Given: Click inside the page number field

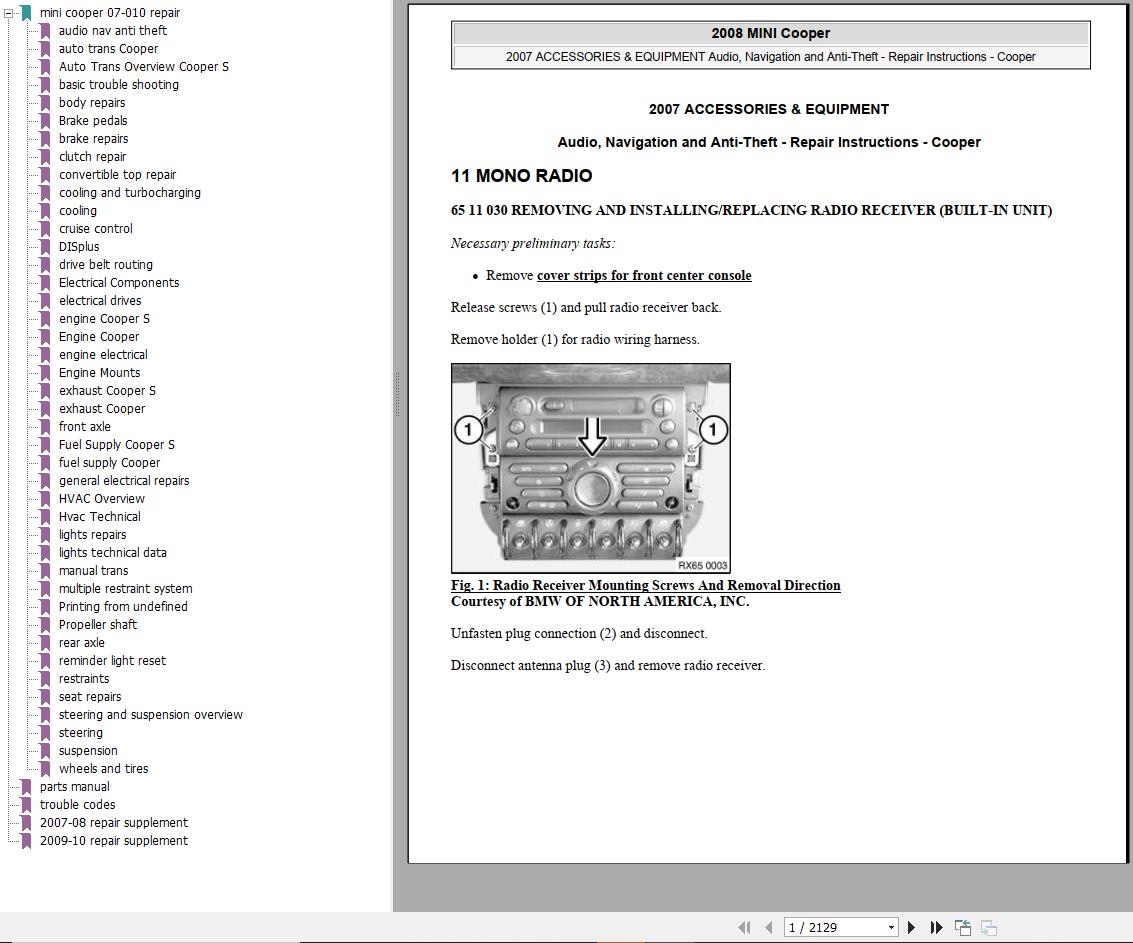Looking at the screenshot, I should coord(830,927).
